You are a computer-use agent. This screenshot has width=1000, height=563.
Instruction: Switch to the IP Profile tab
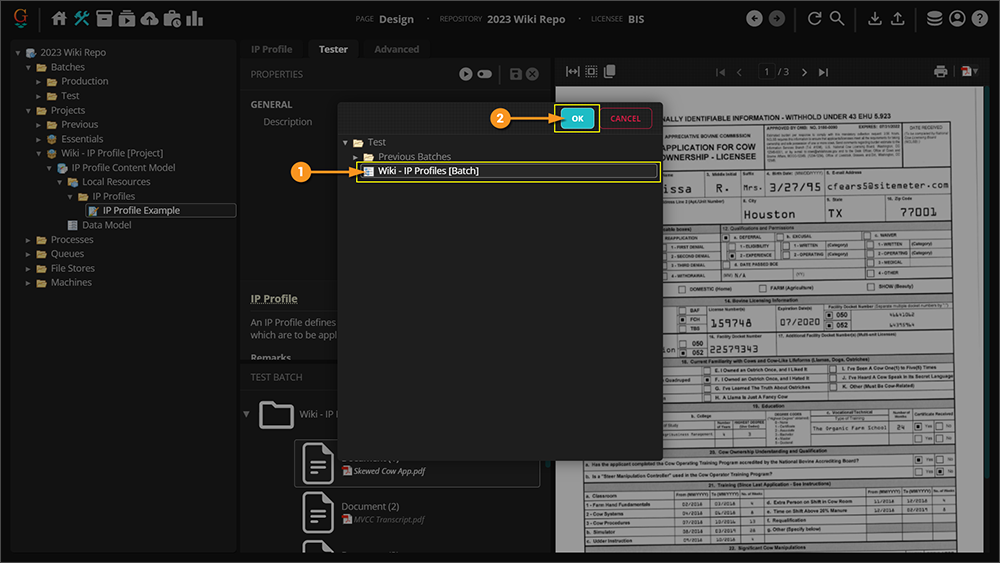click(x=272, y=49)
